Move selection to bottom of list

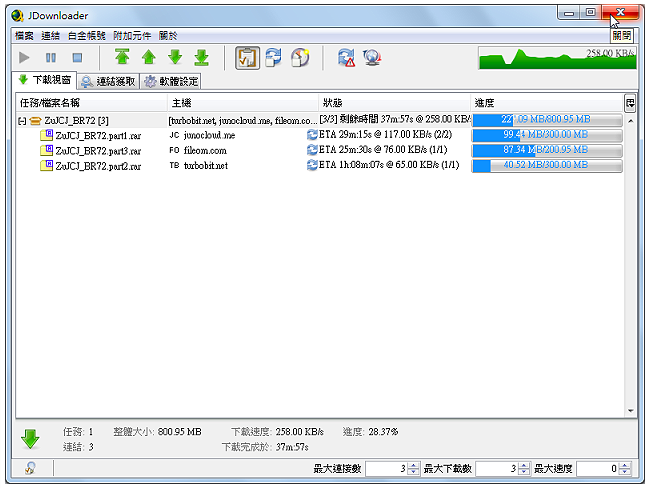point(202,57)
